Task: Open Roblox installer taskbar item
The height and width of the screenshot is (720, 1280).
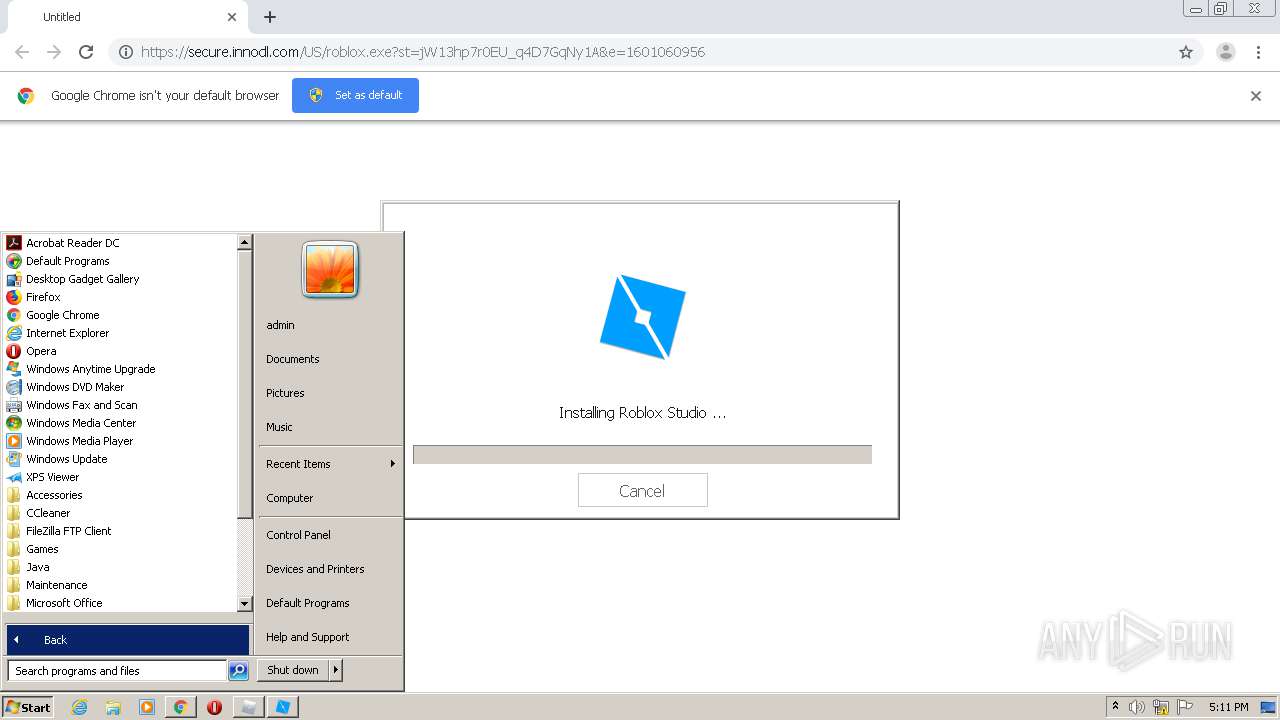Action: [283, 707]
